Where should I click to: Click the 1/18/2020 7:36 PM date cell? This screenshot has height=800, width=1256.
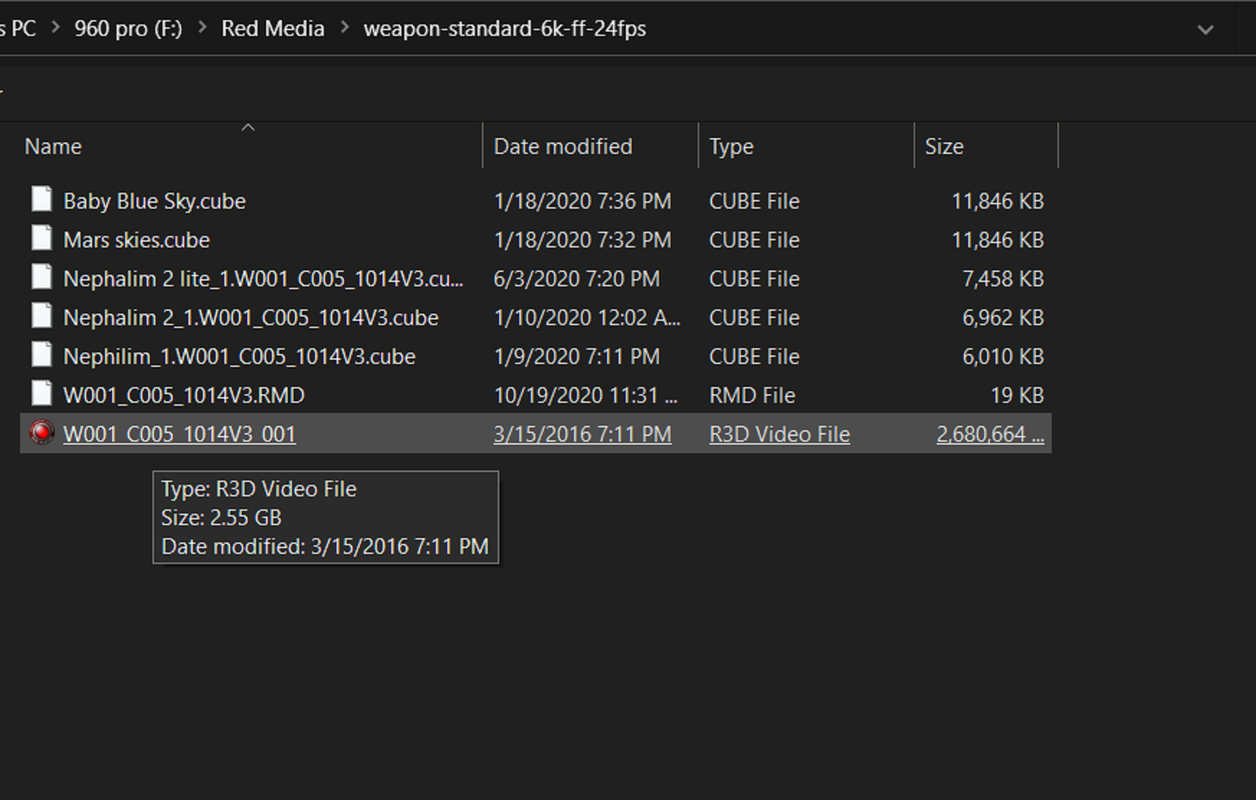point(582,201)
